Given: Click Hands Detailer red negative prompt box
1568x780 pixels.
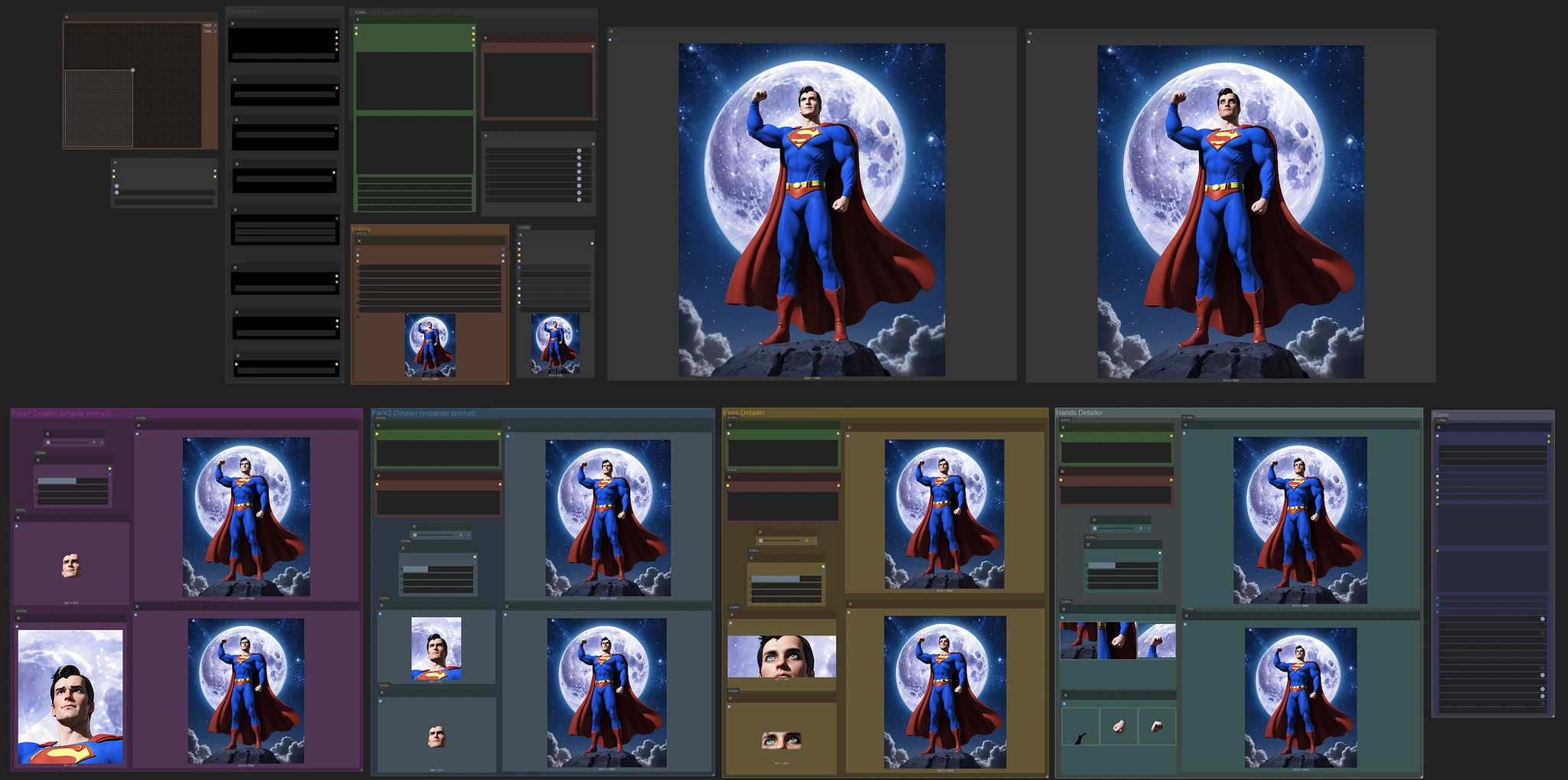Looking at the screenshot, I should (1116, 494).
